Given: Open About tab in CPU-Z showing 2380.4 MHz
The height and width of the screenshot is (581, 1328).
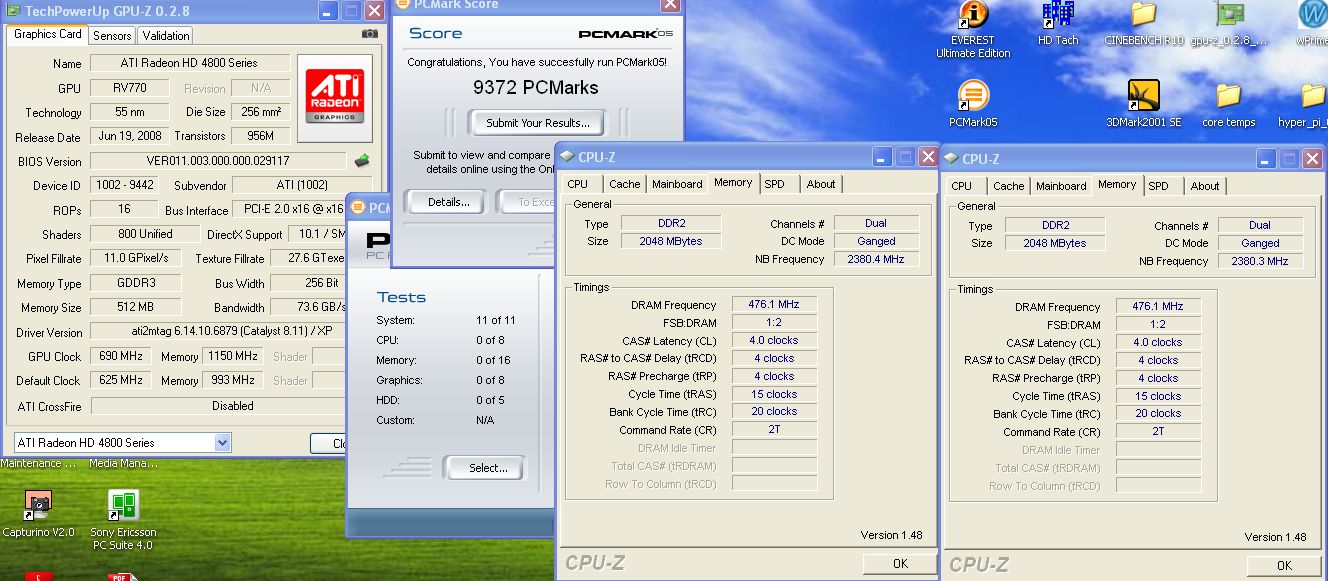Looking at the screenshot, I should click(x=821, y=184).
